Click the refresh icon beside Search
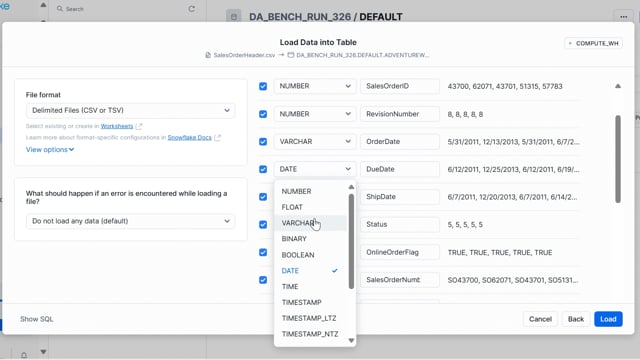This screenshot has height=360, width=640. tap(191, 9)
